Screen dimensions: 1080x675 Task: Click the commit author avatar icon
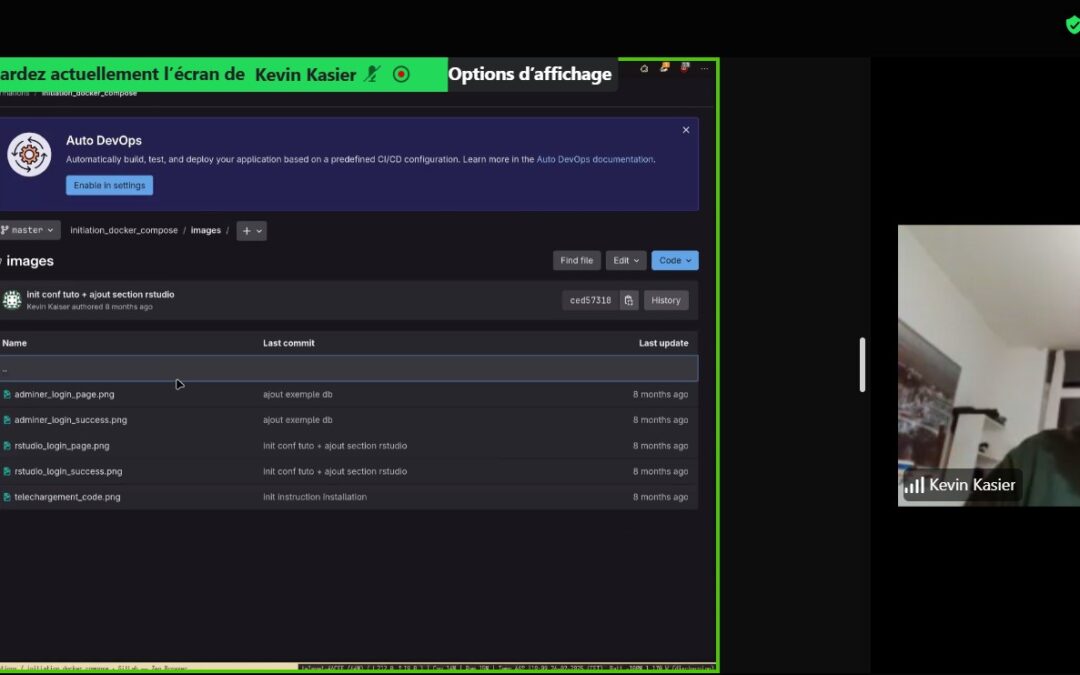[12, 300]
